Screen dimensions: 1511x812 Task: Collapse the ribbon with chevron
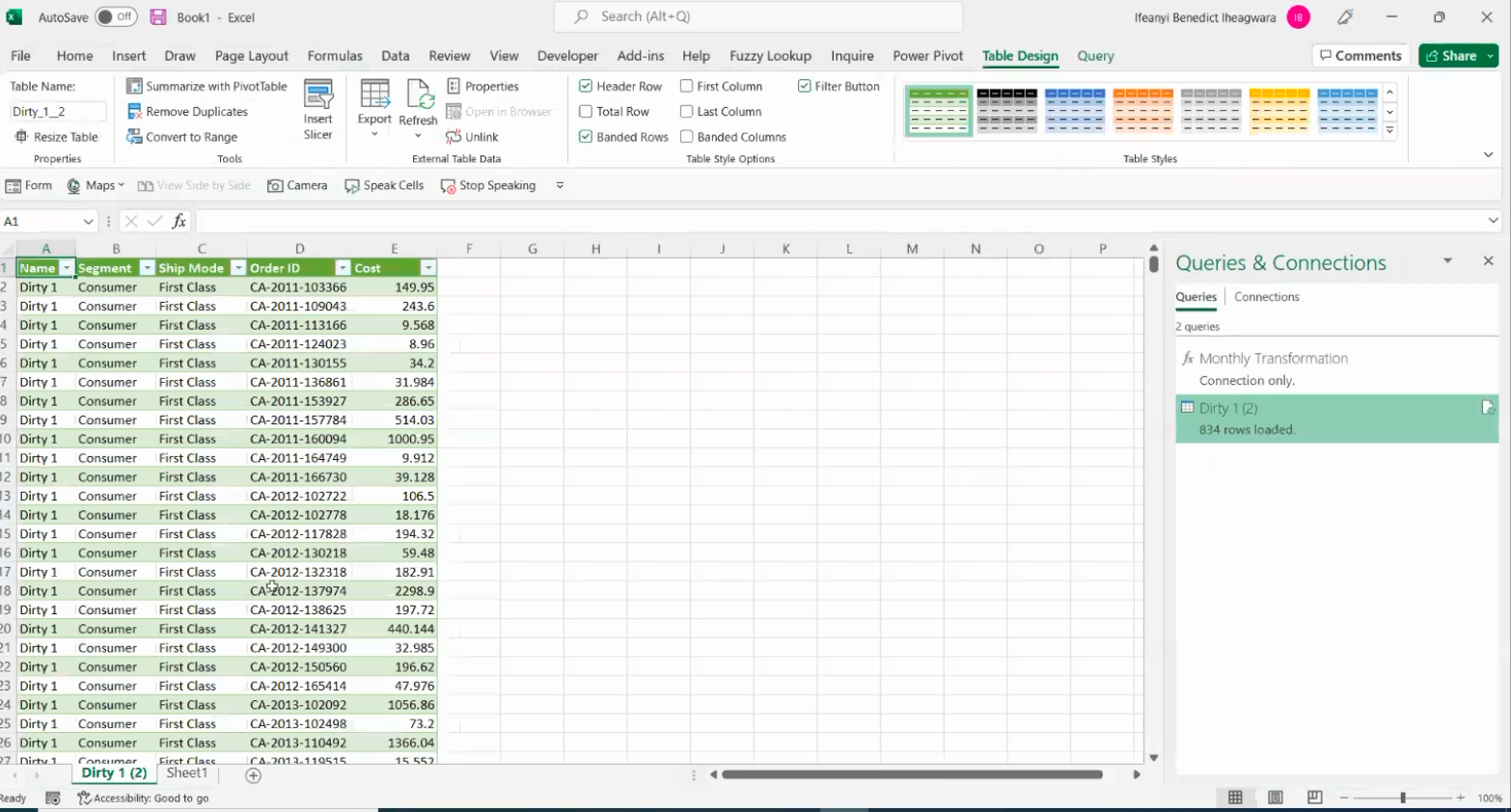pyautogui.click(x=1488, y=155)
